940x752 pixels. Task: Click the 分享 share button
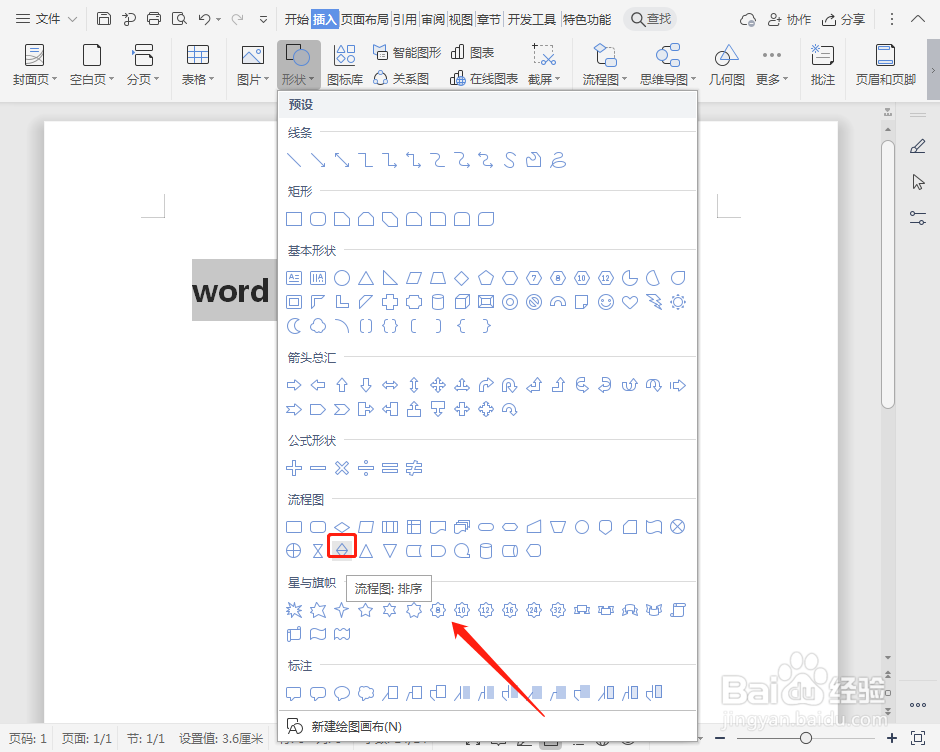846,17
